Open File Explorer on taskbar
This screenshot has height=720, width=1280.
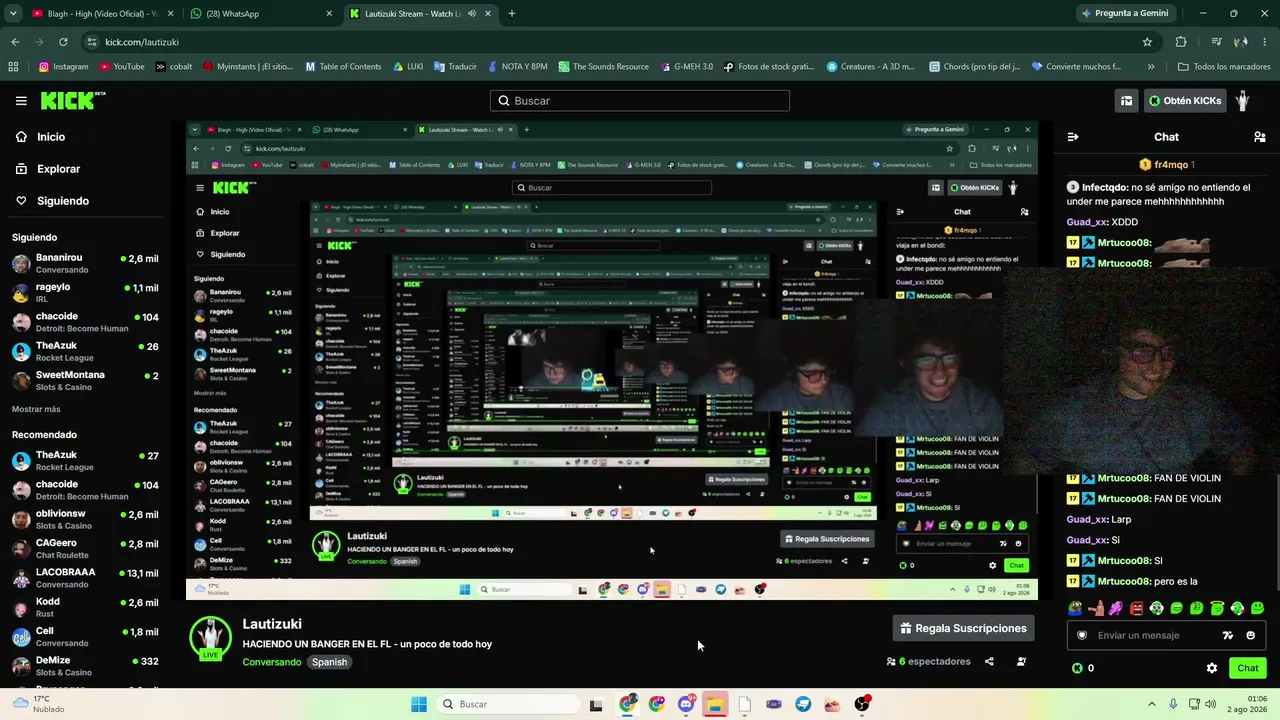click(x=715, y=704)
